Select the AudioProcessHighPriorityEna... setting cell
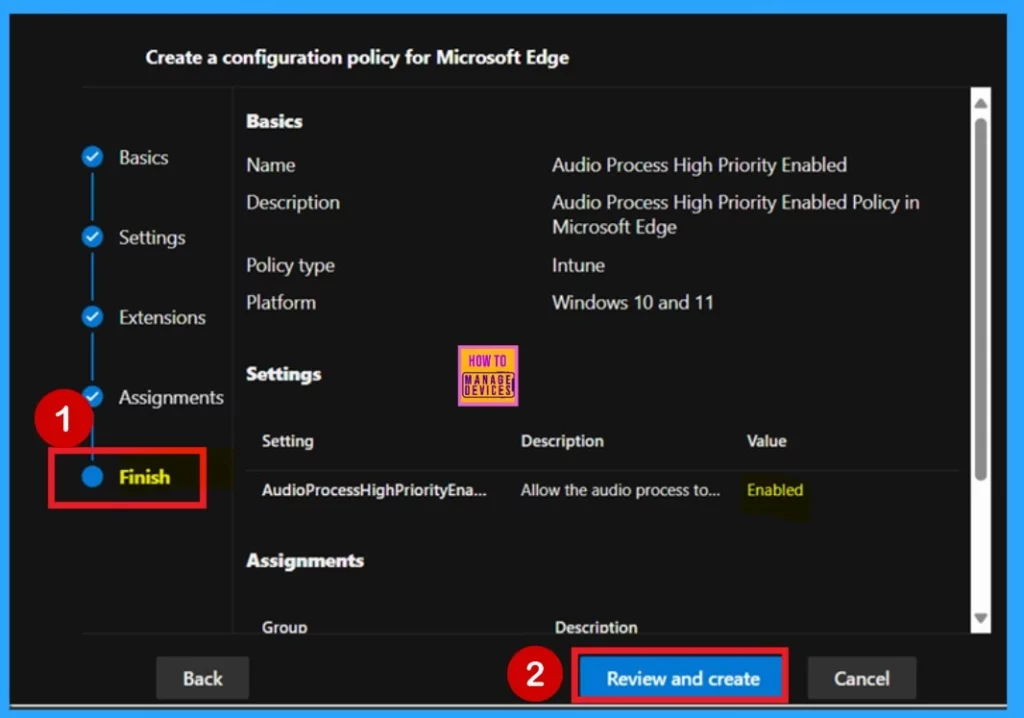The height and width of the screenshot is (718, 1024). (374, 490)
